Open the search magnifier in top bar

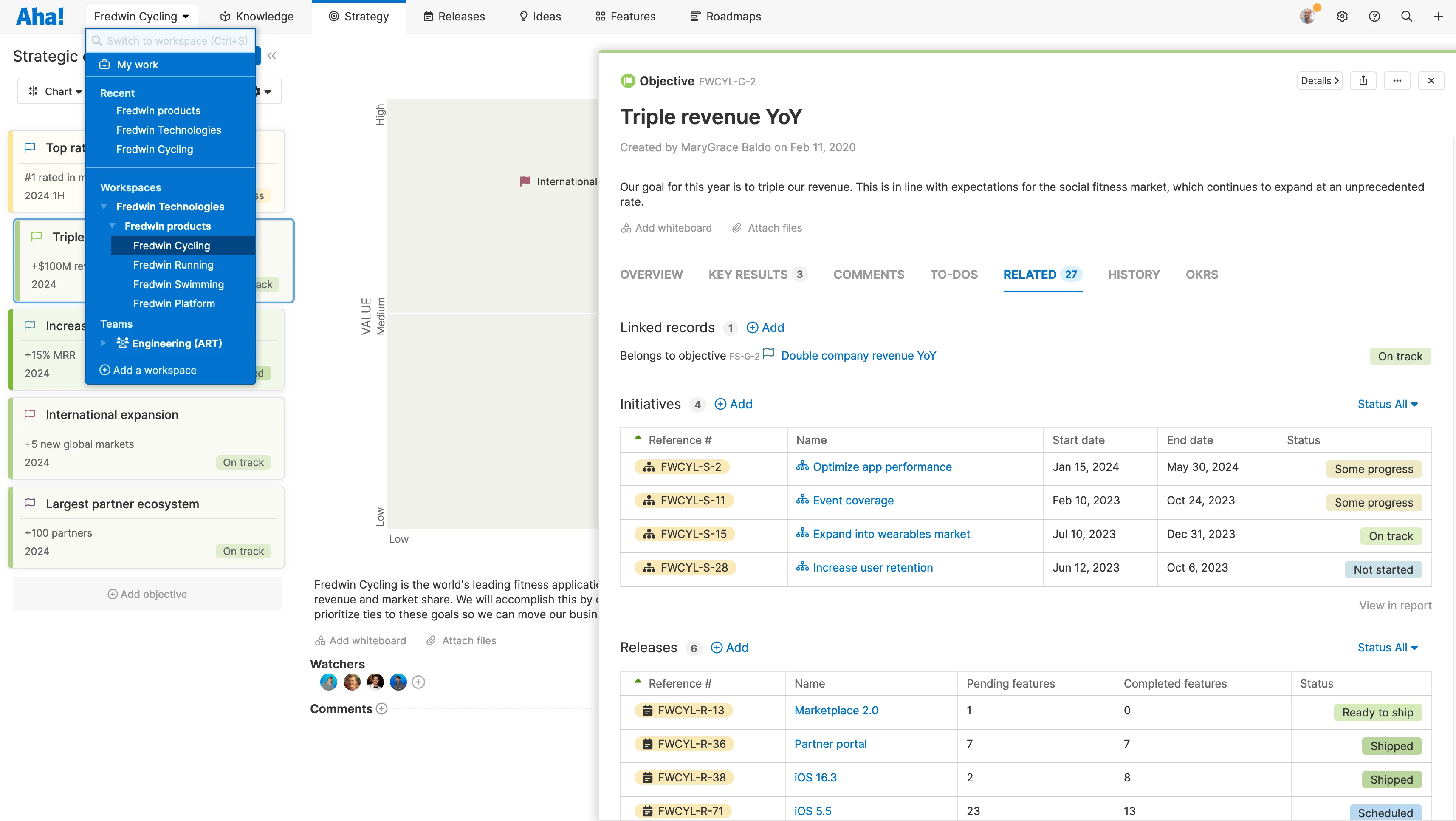coord(1406,17)
